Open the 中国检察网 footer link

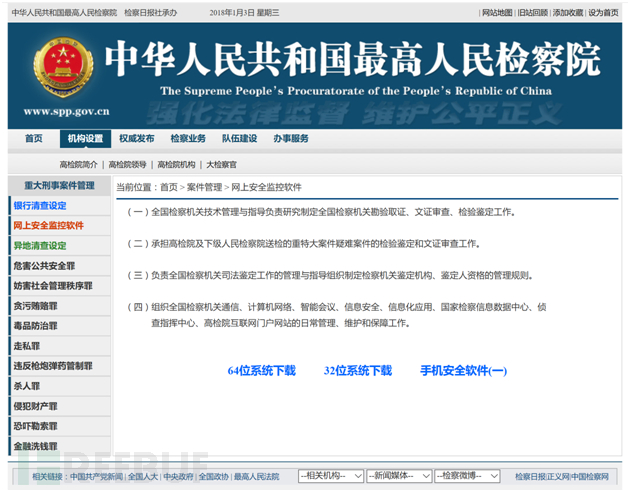(590, 477)
